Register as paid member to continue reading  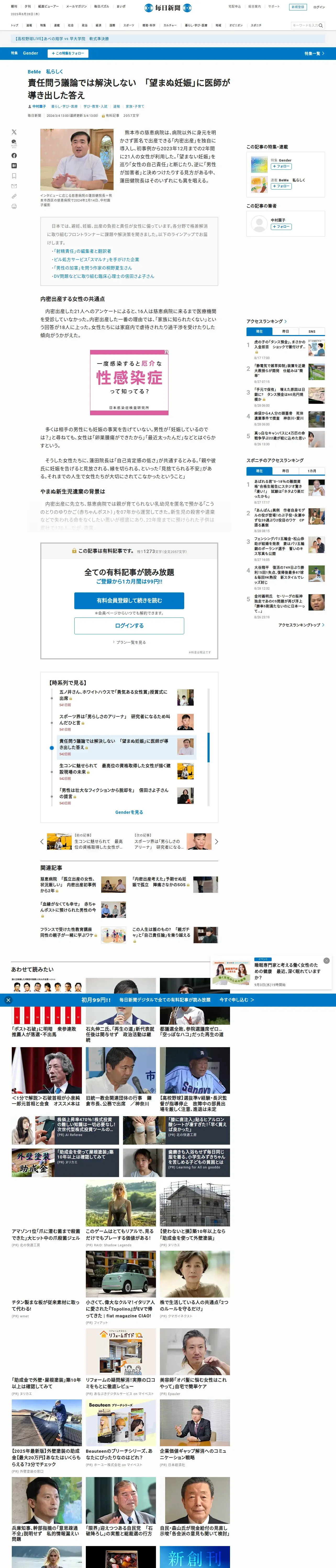(129, 600)
